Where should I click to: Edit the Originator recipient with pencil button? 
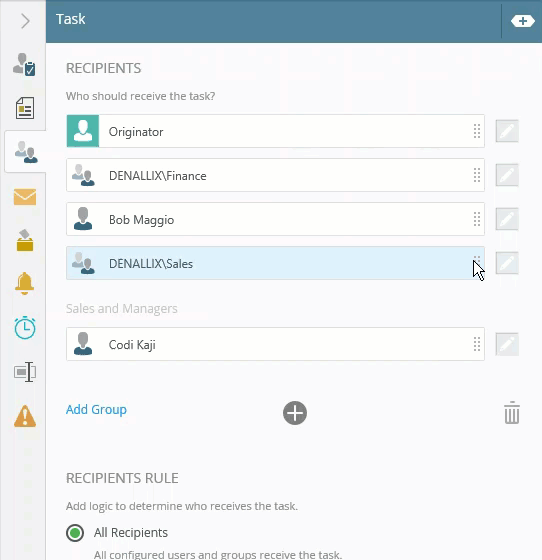507,131
